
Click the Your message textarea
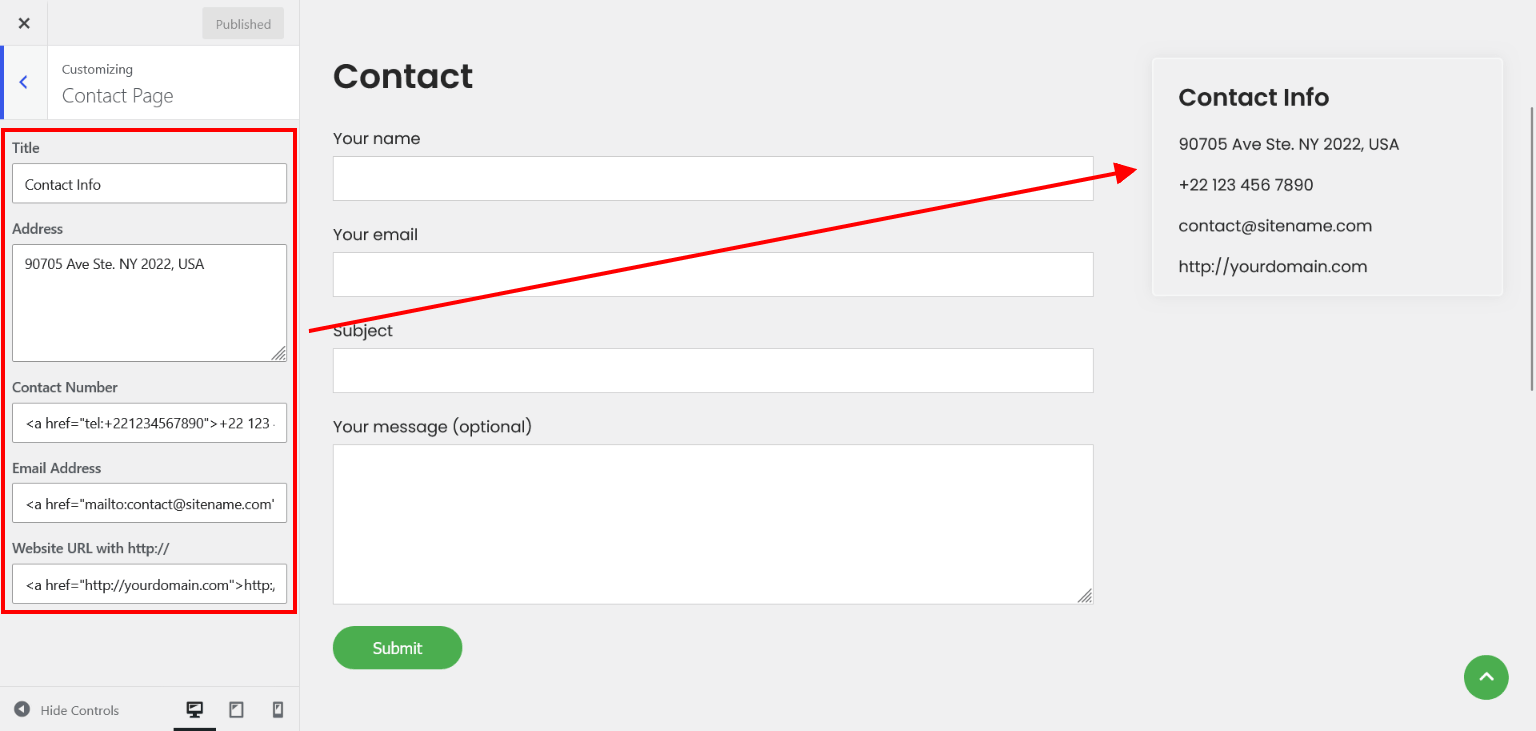pyautogui.click(x=713, y=524)
